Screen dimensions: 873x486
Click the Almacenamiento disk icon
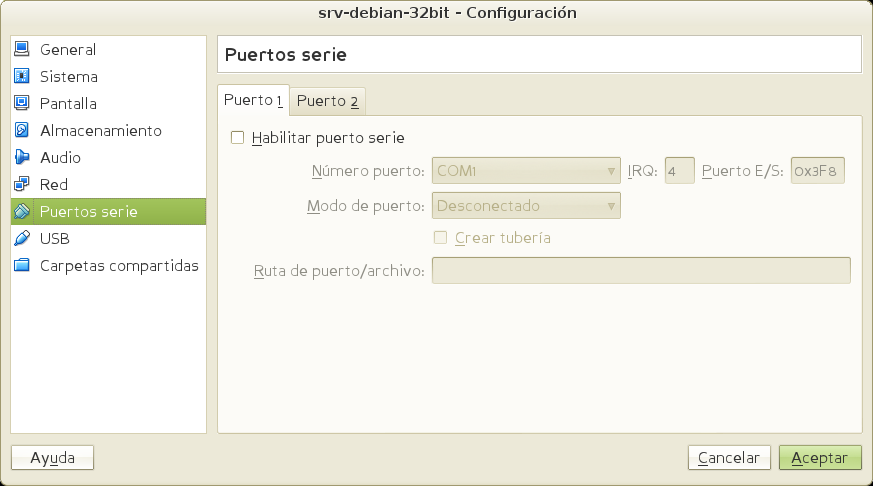pos(22,130)
